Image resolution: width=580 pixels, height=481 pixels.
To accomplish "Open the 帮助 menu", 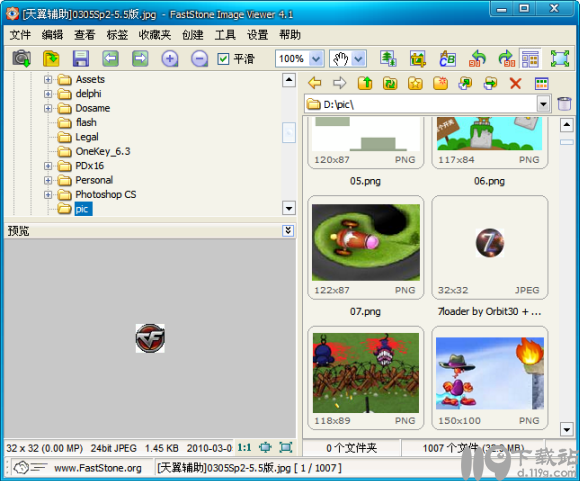I will click(x=290, y=35).
